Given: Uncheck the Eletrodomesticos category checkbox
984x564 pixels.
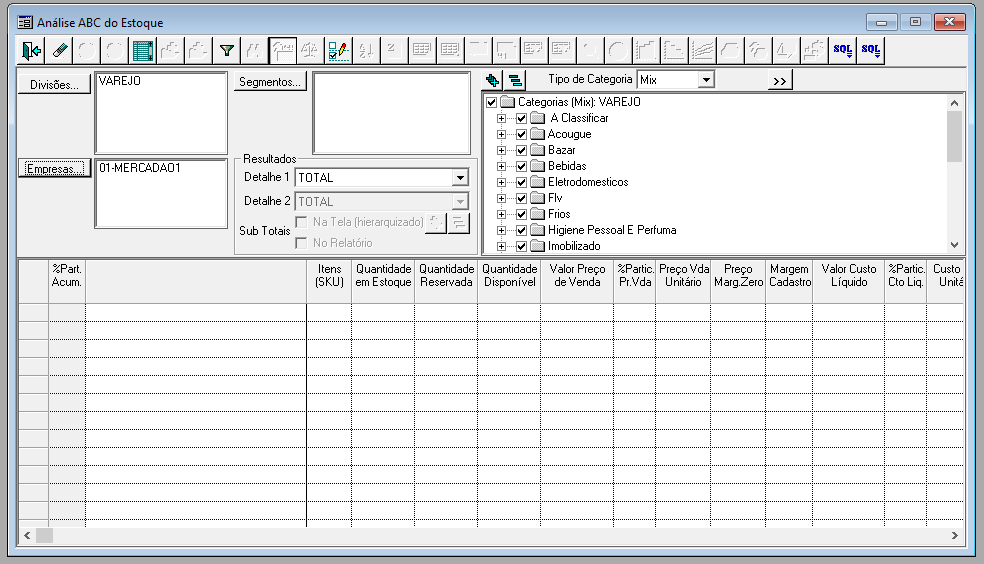Looking at the screenshot, I should coord(521,182).
